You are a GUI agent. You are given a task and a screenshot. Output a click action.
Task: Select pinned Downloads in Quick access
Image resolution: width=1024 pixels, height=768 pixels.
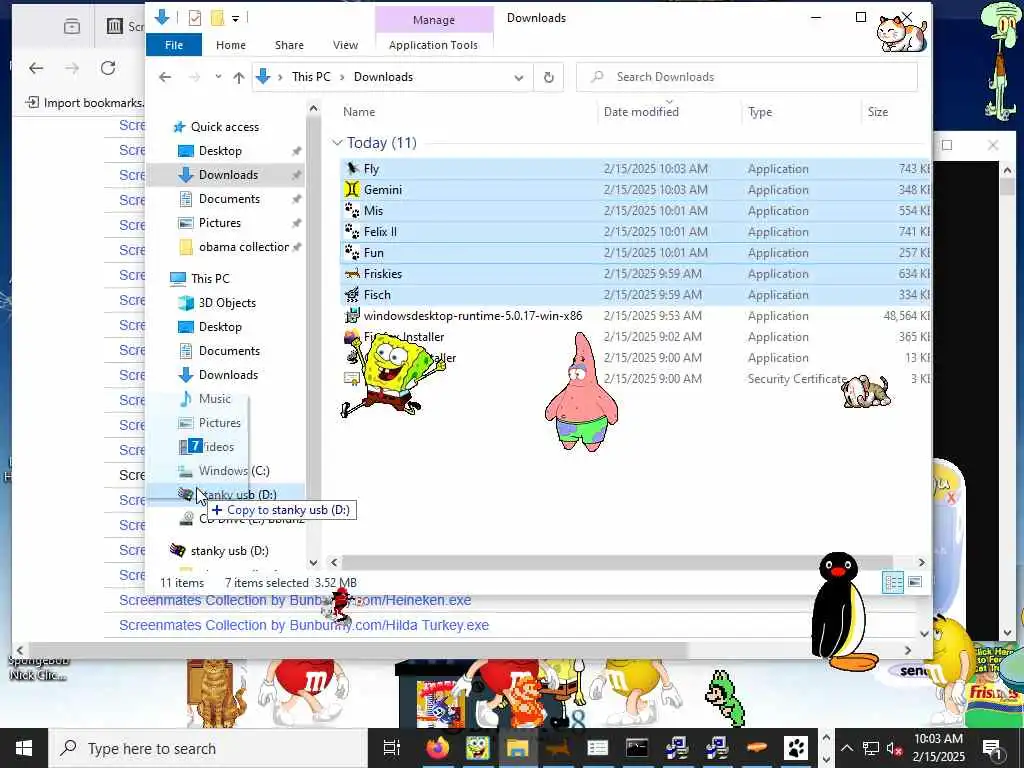point(228,175)
